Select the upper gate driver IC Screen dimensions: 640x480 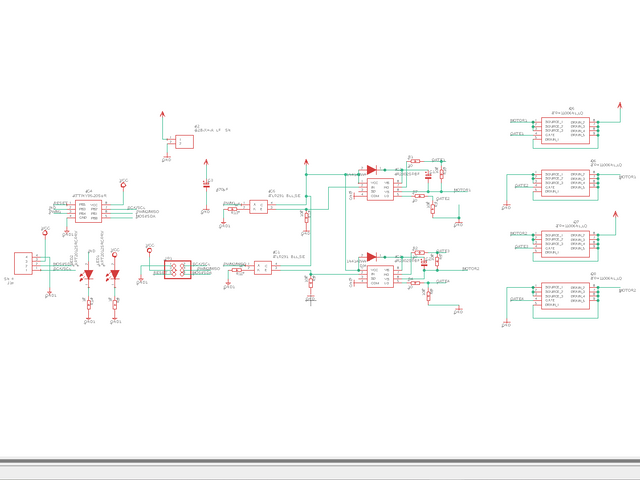pyautogui.click(x=380, y=189)
